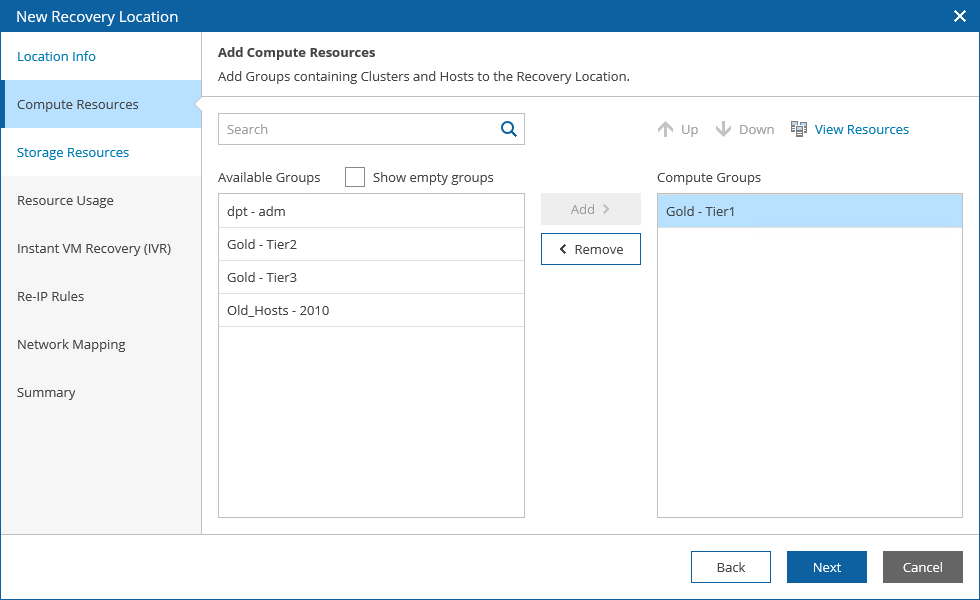This screenshot has height=600, width=980.
Task: Jump to the Summary step
Action: pos(46,392)
